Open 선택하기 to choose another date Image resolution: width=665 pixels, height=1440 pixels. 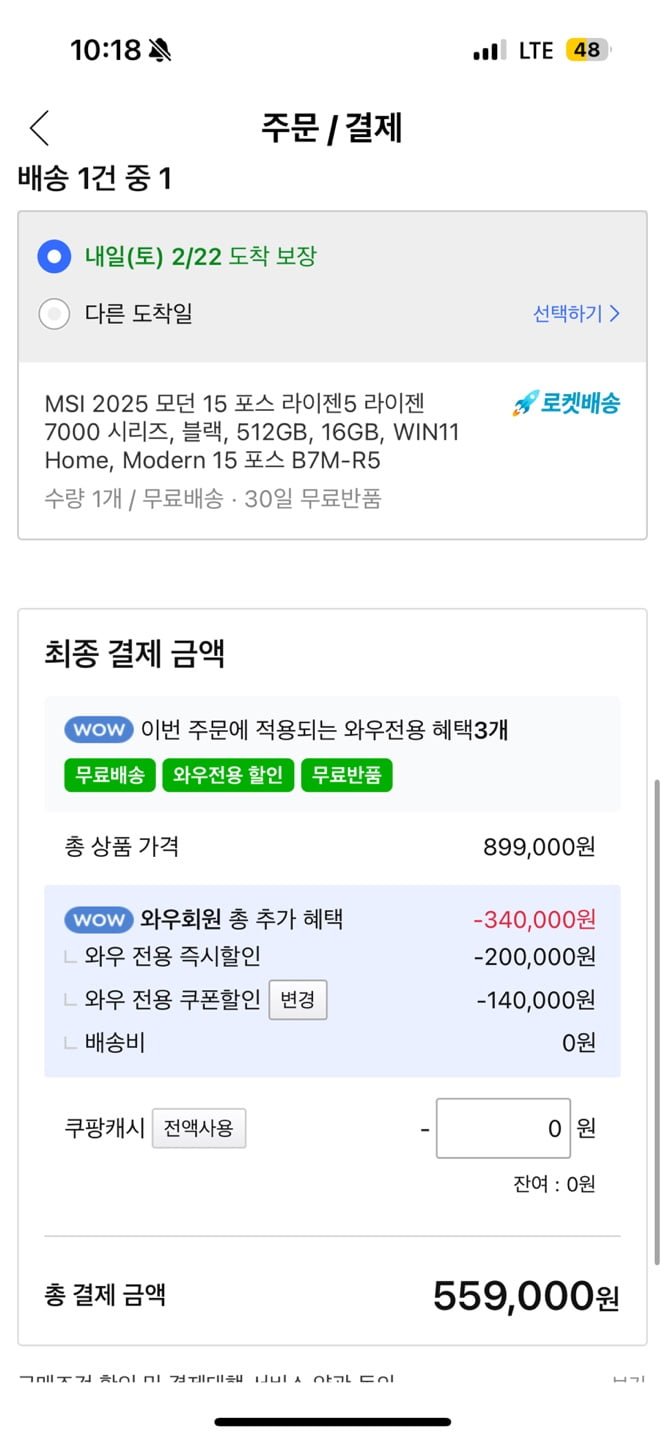point(576,314)
